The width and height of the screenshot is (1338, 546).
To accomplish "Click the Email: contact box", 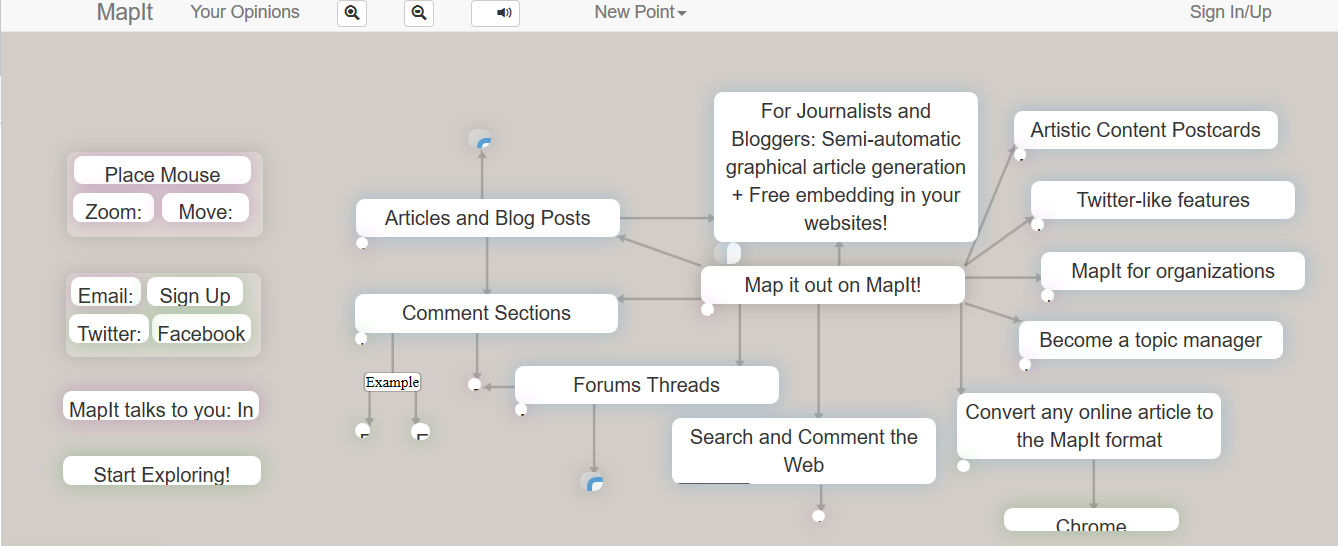I will point(105,292).
